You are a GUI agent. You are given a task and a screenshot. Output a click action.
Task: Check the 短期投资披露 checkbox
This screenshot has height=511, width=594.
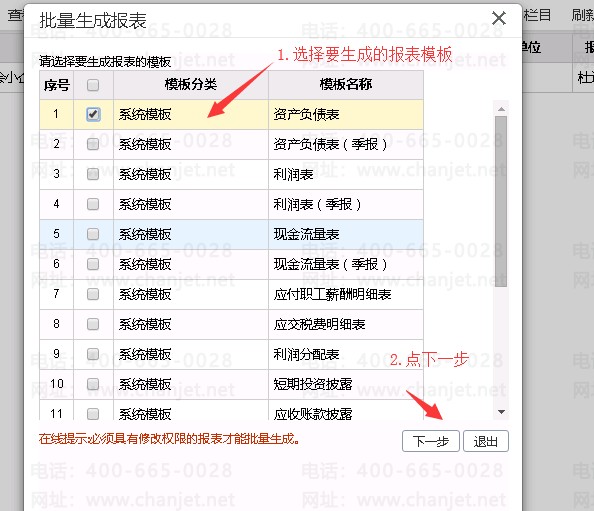click(x=93, y=384)
